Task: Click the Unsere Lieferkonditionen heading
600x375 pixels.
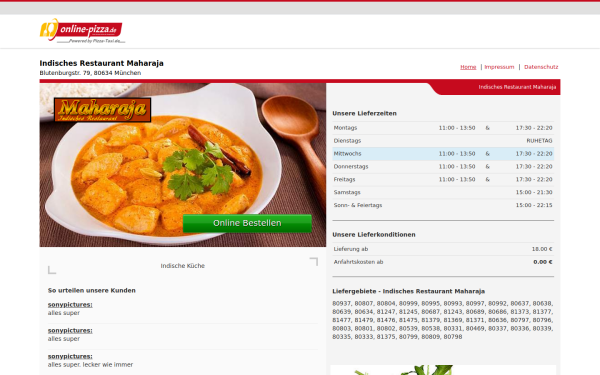Action: point(374,235)
